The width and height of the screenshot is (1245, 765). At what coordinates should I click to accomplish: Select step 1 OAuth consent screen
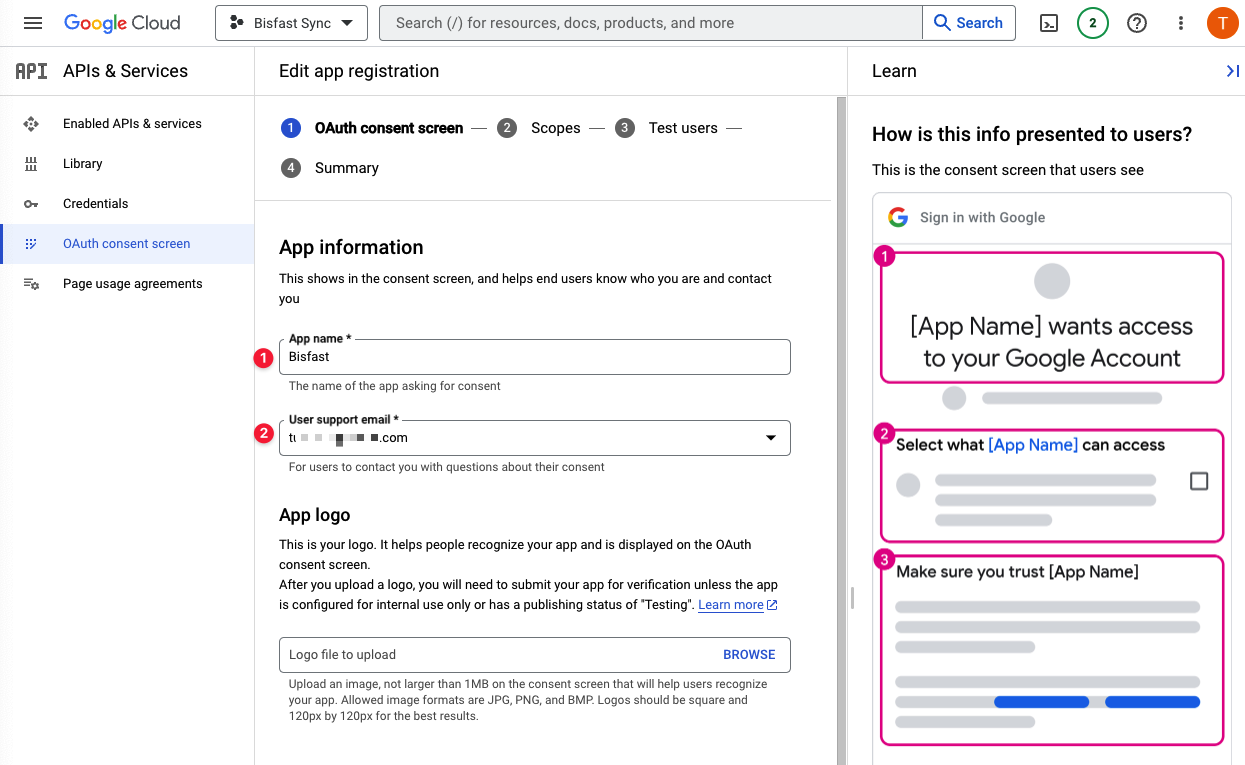tap(373, 128)
